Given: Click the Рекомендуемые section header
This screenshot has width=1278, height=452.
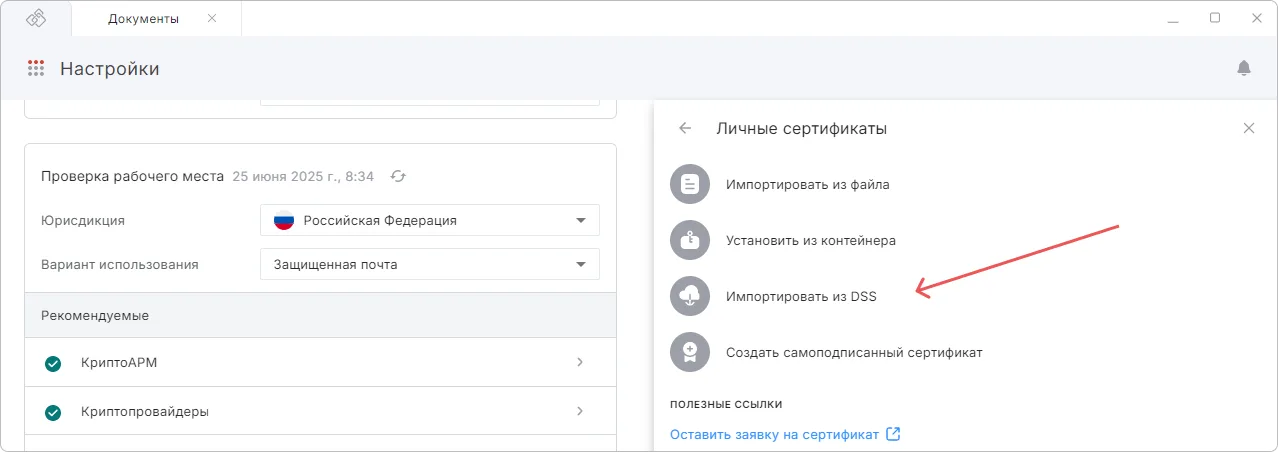Looking at the screenshot, I should pos(320,315).
